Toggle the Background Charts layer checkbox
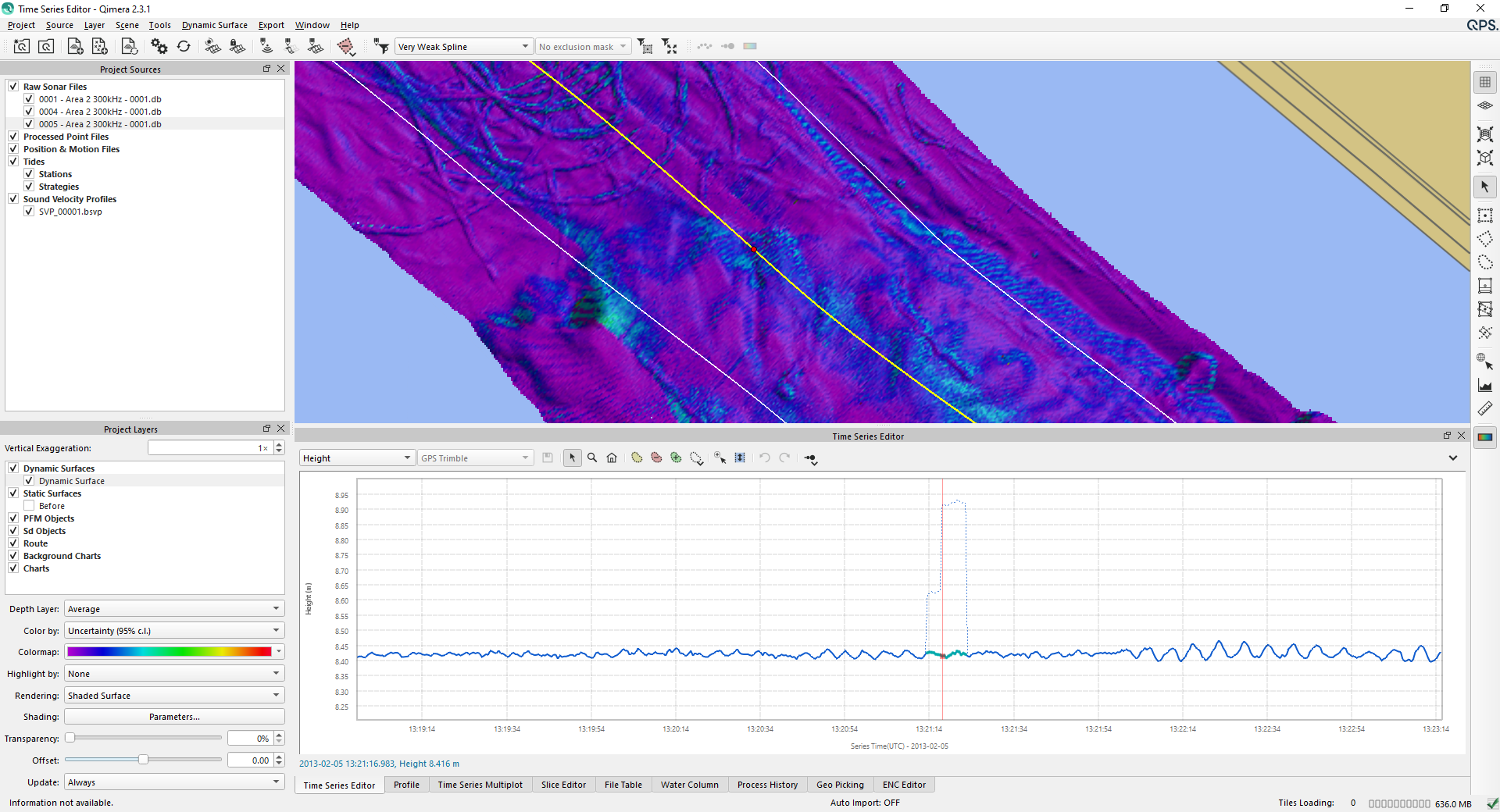The height and width of the screenshot is (812, 1500). click(13, 556)
